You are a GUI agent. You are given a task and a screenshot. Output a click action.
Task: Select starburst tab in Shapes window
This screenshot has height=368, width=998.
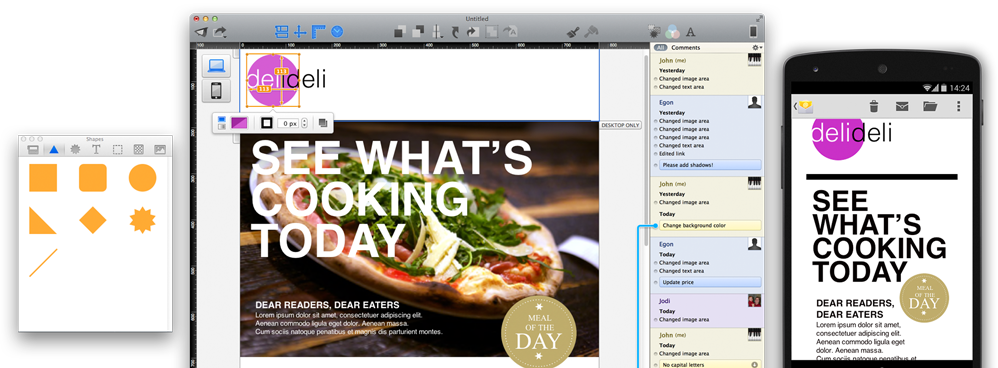click(x=75, y=150)
